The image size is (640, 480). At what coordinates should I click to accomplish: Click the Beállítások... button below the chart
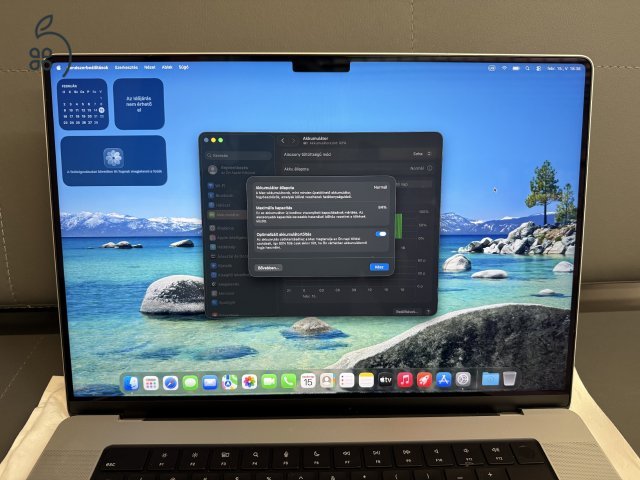click(x=406, y=311)
